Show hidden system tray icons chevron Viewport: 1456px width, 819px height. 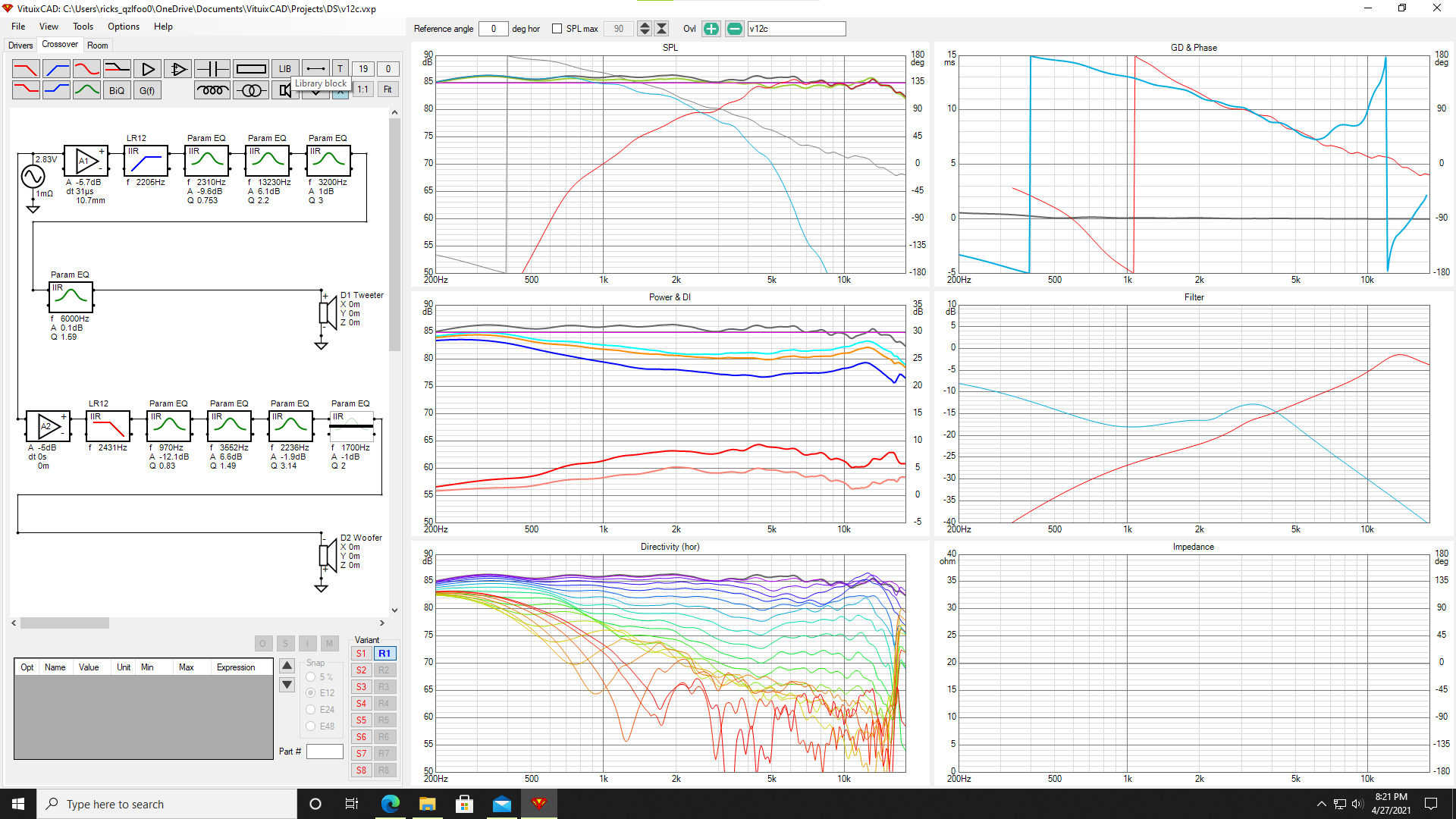(1322, 804)
